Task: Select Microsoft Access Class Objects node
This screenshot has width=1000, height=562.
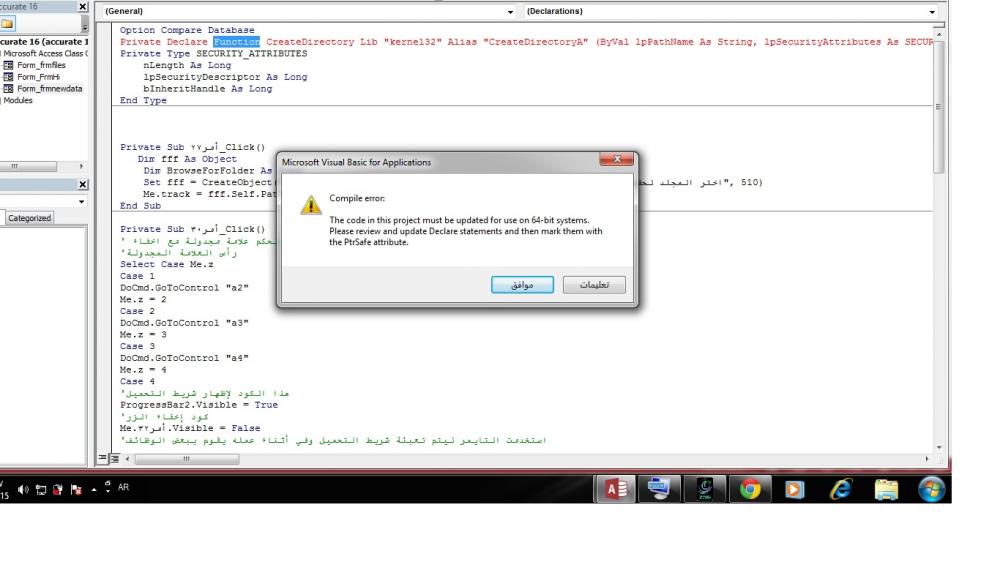Action: (x=45, y=54)
